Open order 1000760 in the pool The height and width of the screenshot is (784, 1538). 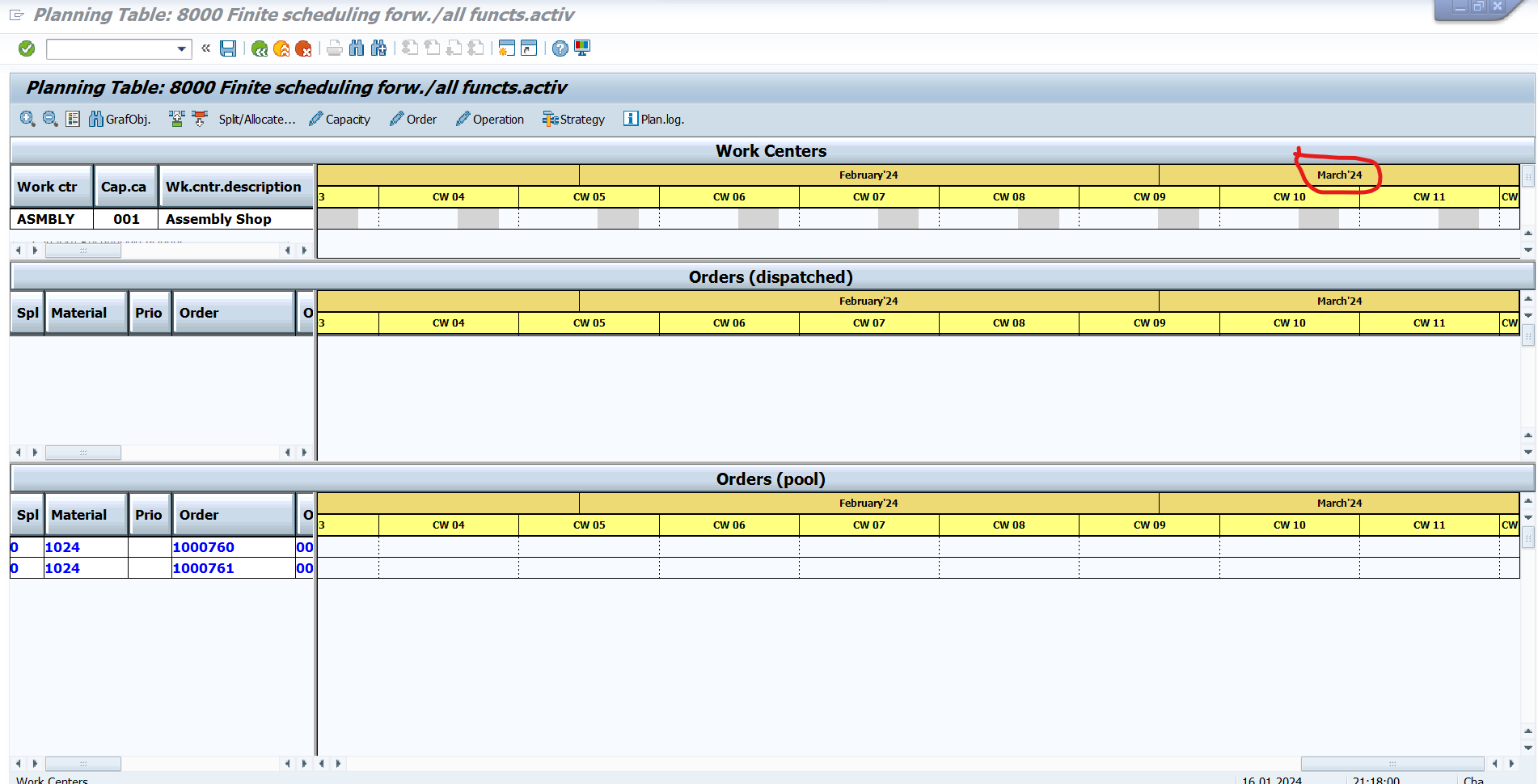[x=203, y=547]
